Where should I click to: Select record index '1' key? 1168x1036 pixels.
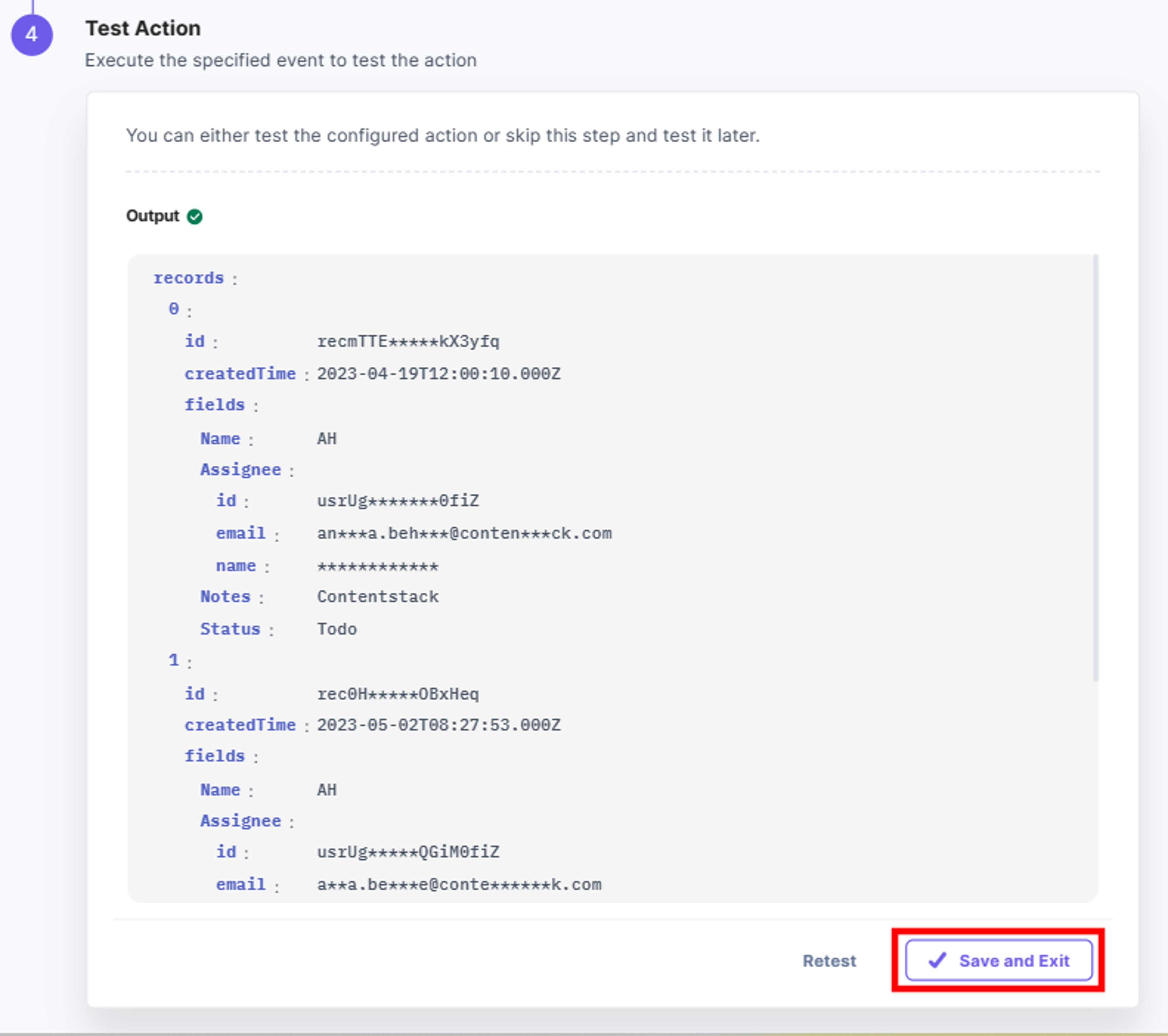pyautogui.click(x=174, y=660)
